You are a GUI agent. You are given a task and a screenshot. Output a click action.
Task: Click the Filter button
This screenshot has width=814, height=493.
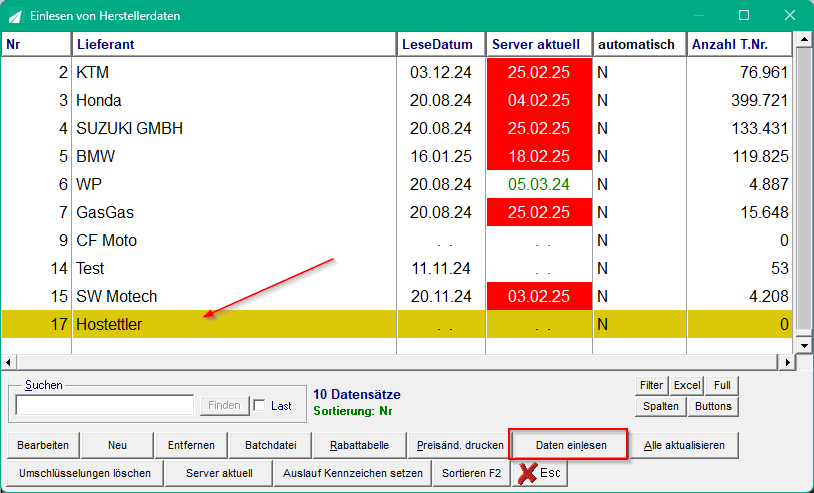pyautogui.click(x=651, y=386)
